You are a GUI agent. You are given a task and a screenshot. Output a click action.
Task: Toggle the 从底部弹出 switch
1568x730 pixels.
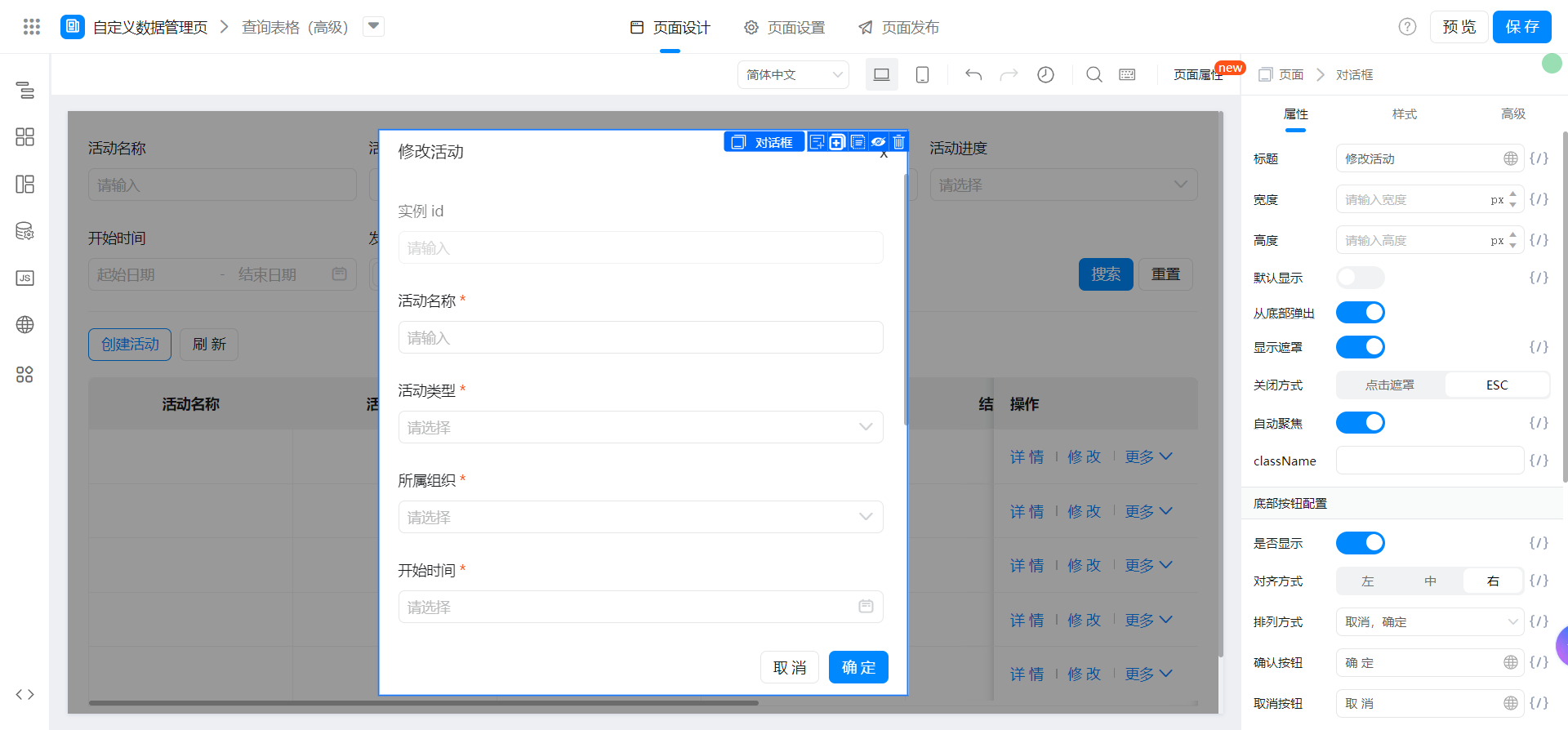1361,313
